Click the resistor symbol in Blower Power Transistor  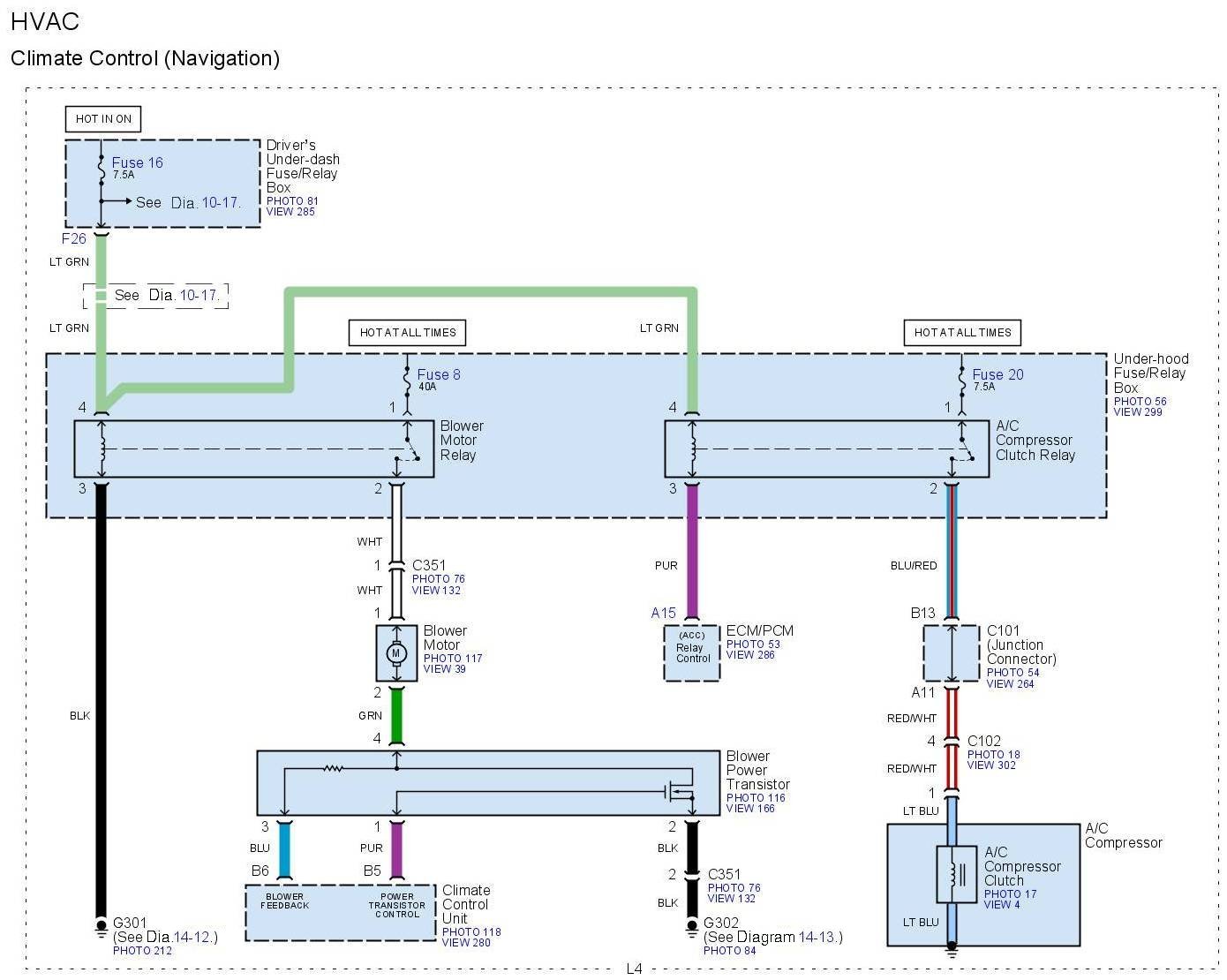click(x=332, y=768)
